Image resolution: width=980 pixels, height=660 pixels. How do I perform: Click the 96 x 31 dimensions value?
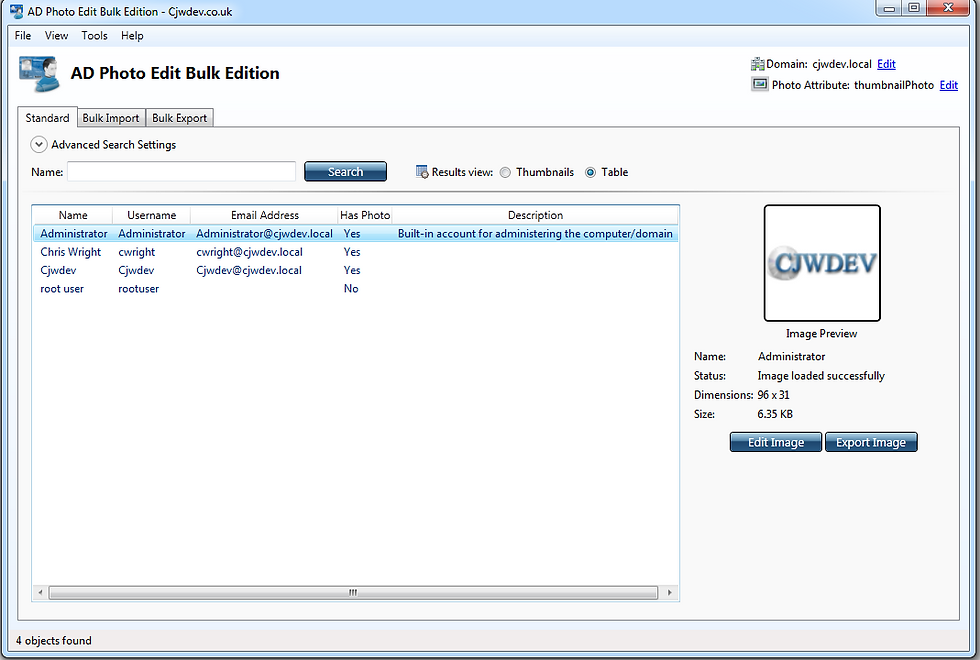coord(773,395)
